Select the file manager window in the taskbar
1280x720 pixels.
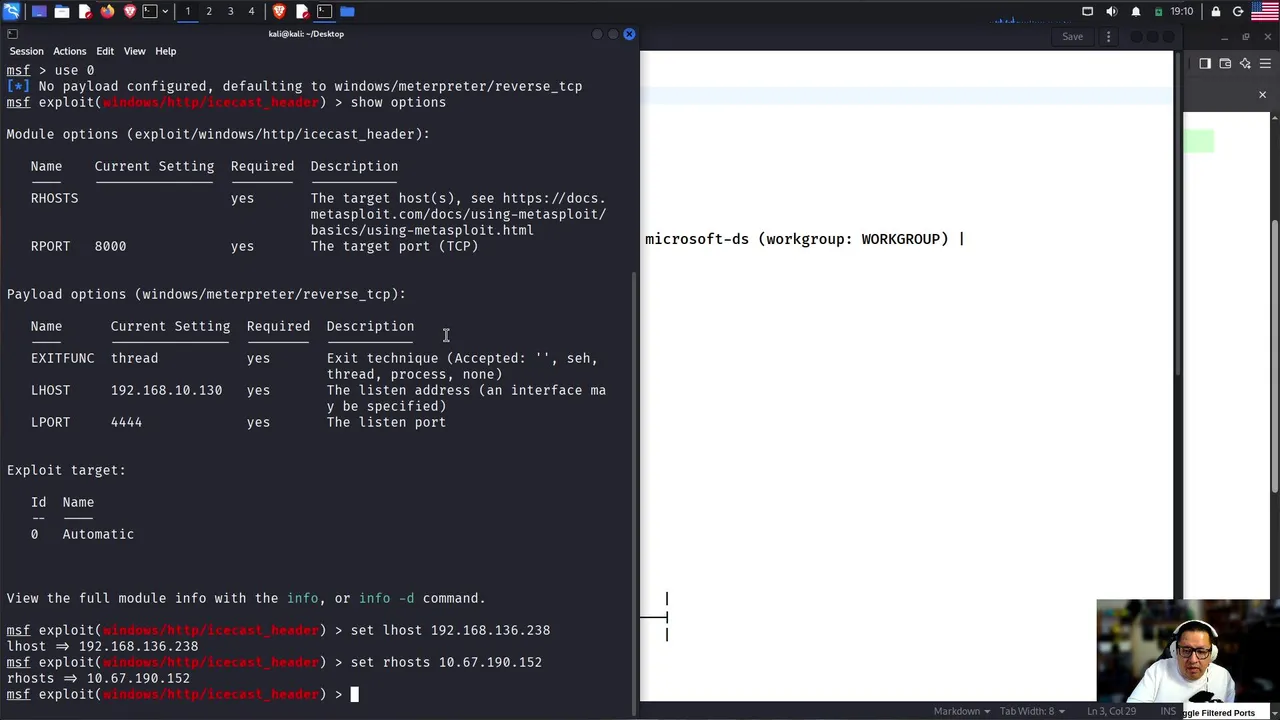click(x=347, y=11)
